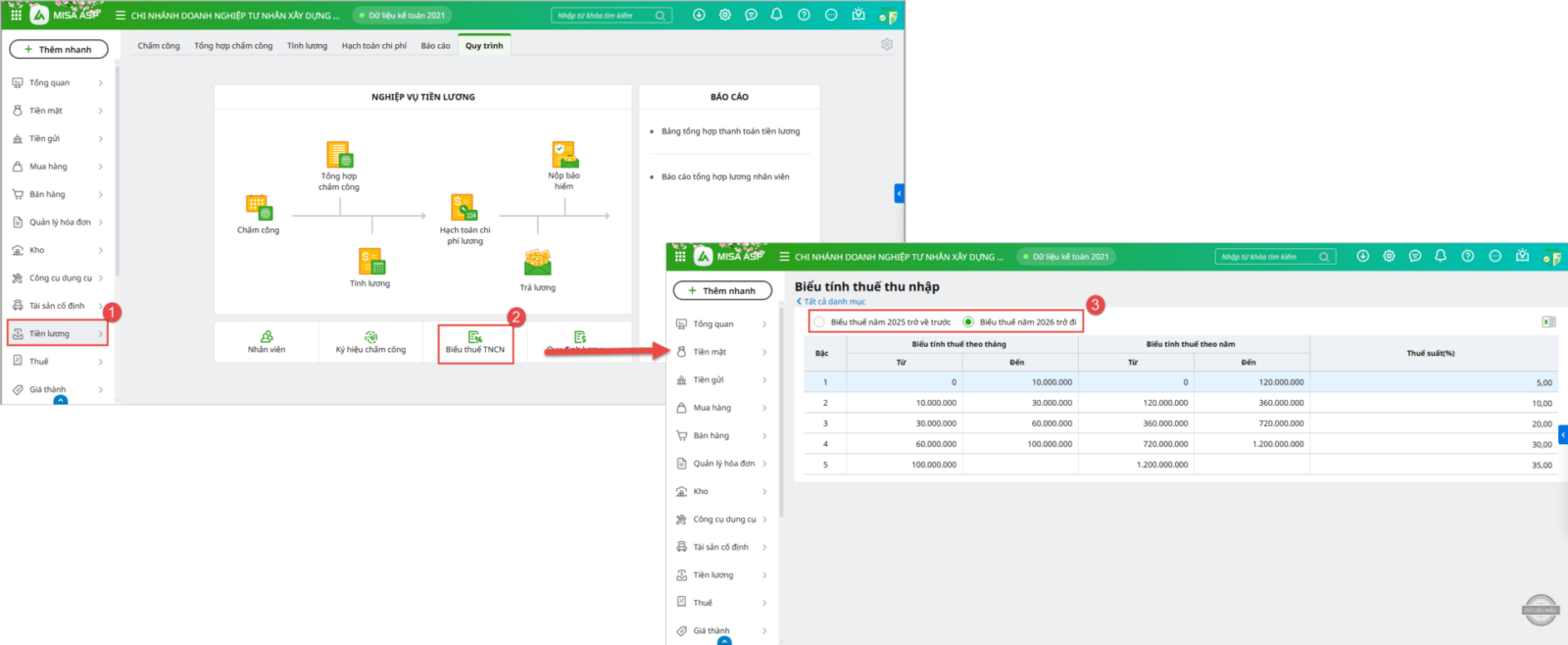Switch to the Chấm công tab
This screenshot has width=1568, height=645.
[159, 46]
